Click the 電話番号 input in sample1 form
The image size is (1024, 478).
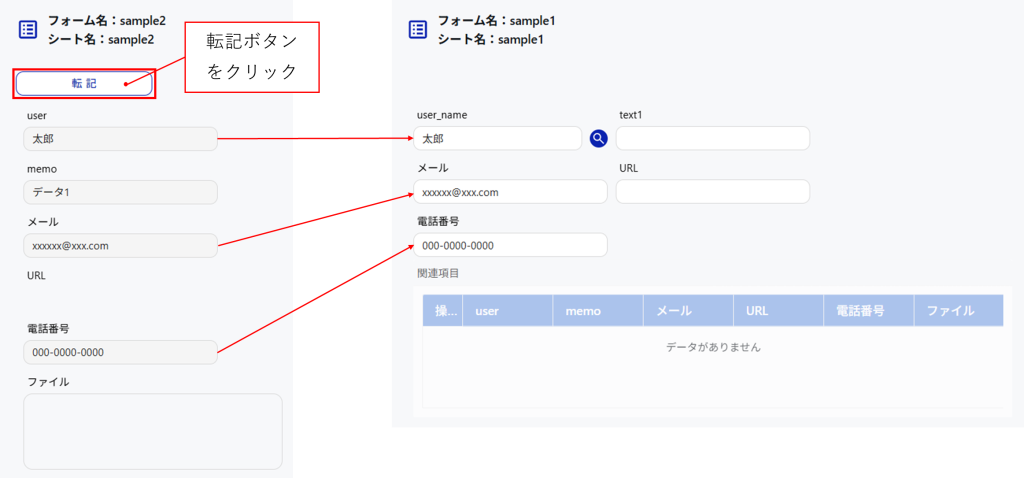pos(510,245)
